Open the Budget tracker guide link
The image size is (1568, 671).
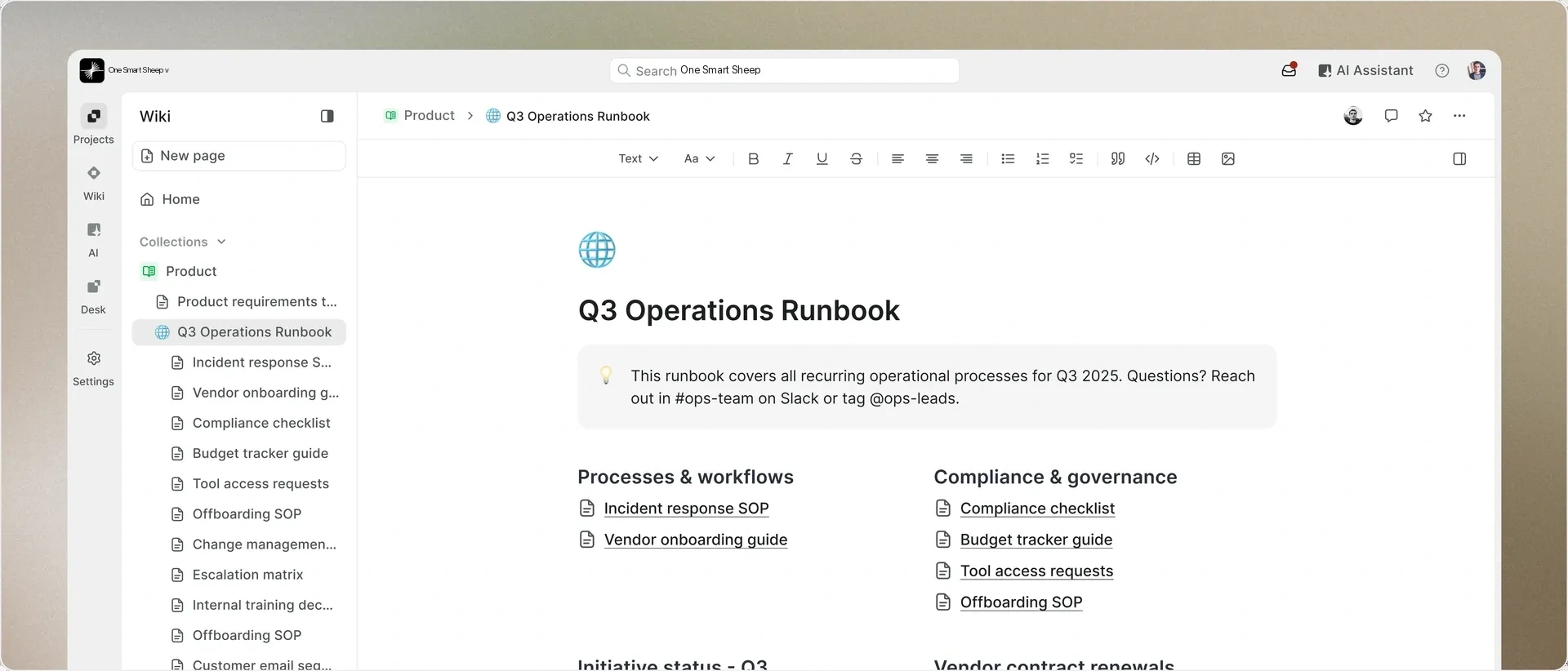(x=1036, y=540)
